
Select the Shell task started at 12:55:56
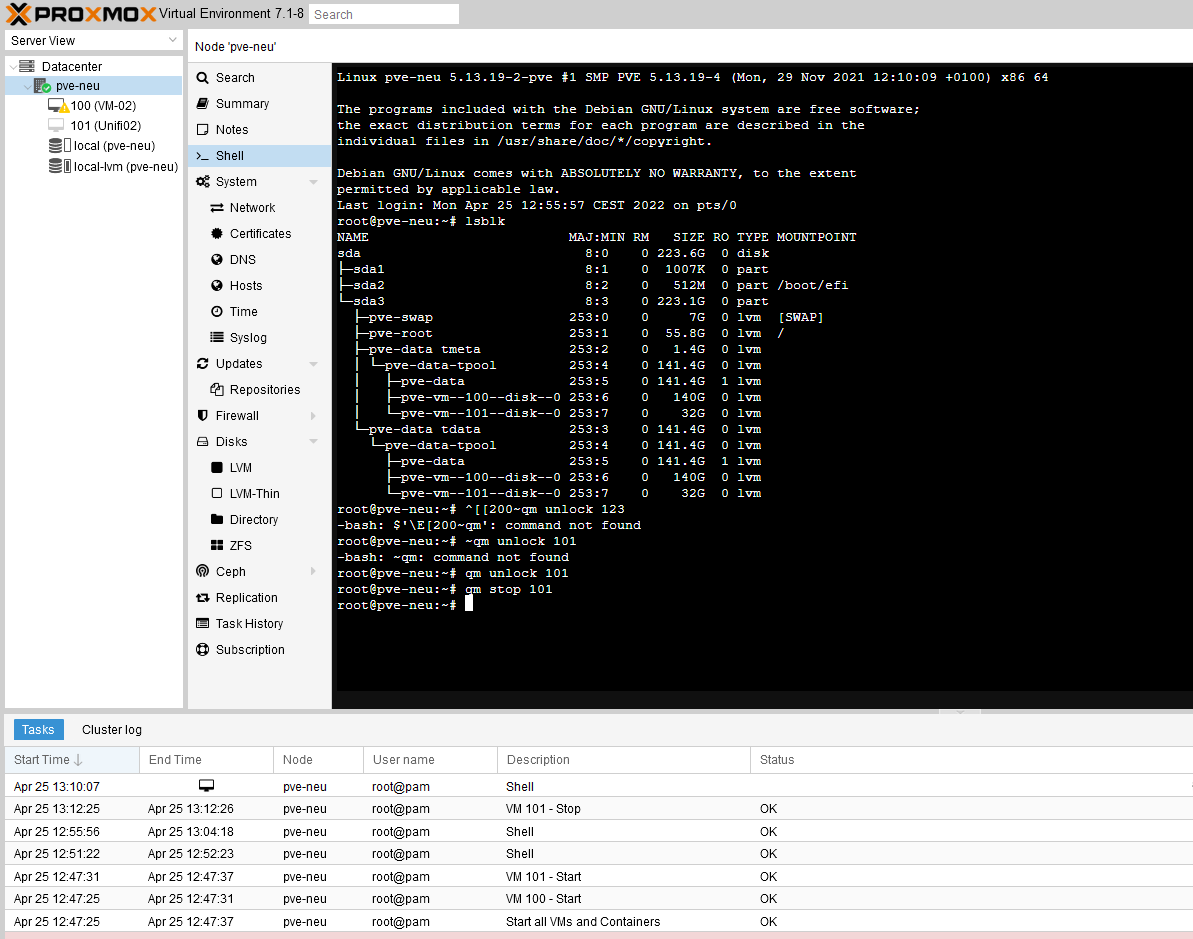tap(599, 831)
